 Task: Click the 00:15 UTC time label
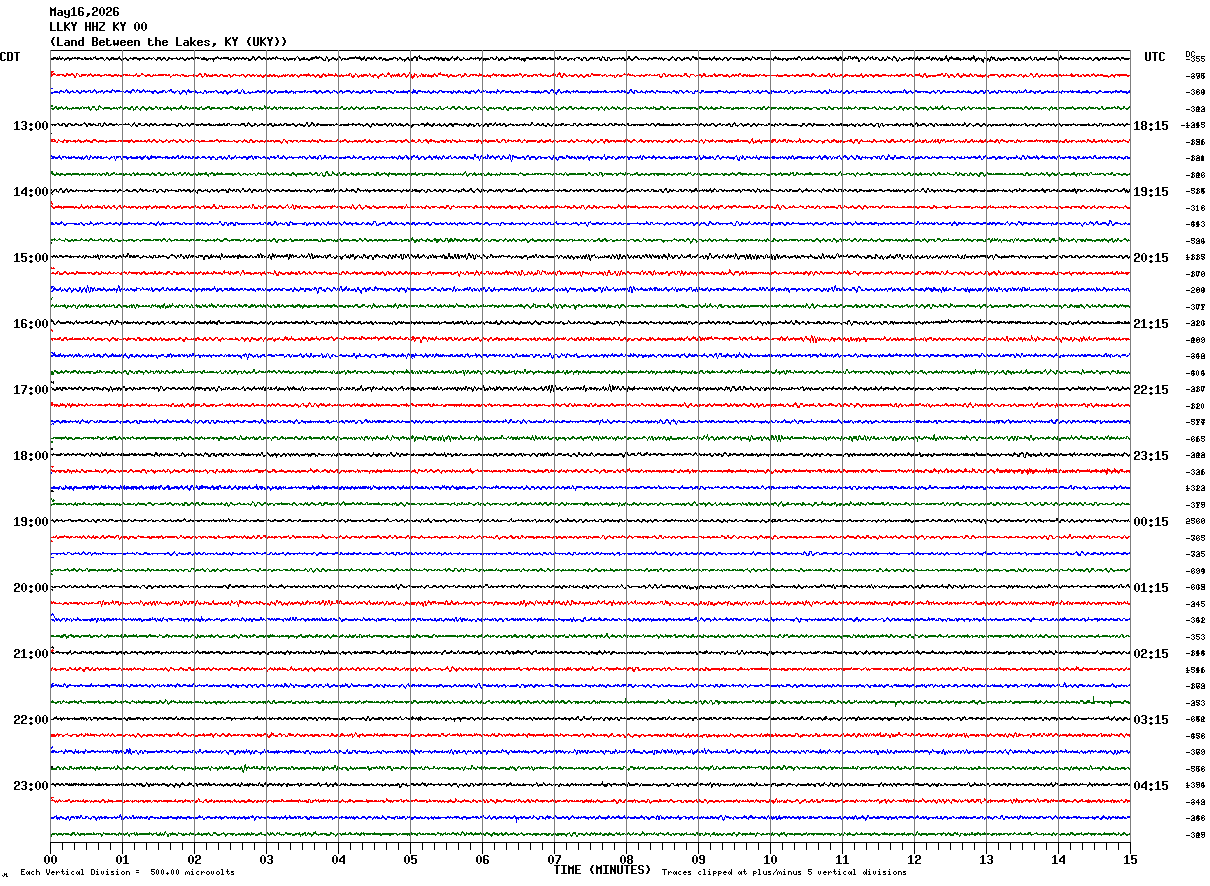pyautogui.click(x=1150, y=522)
